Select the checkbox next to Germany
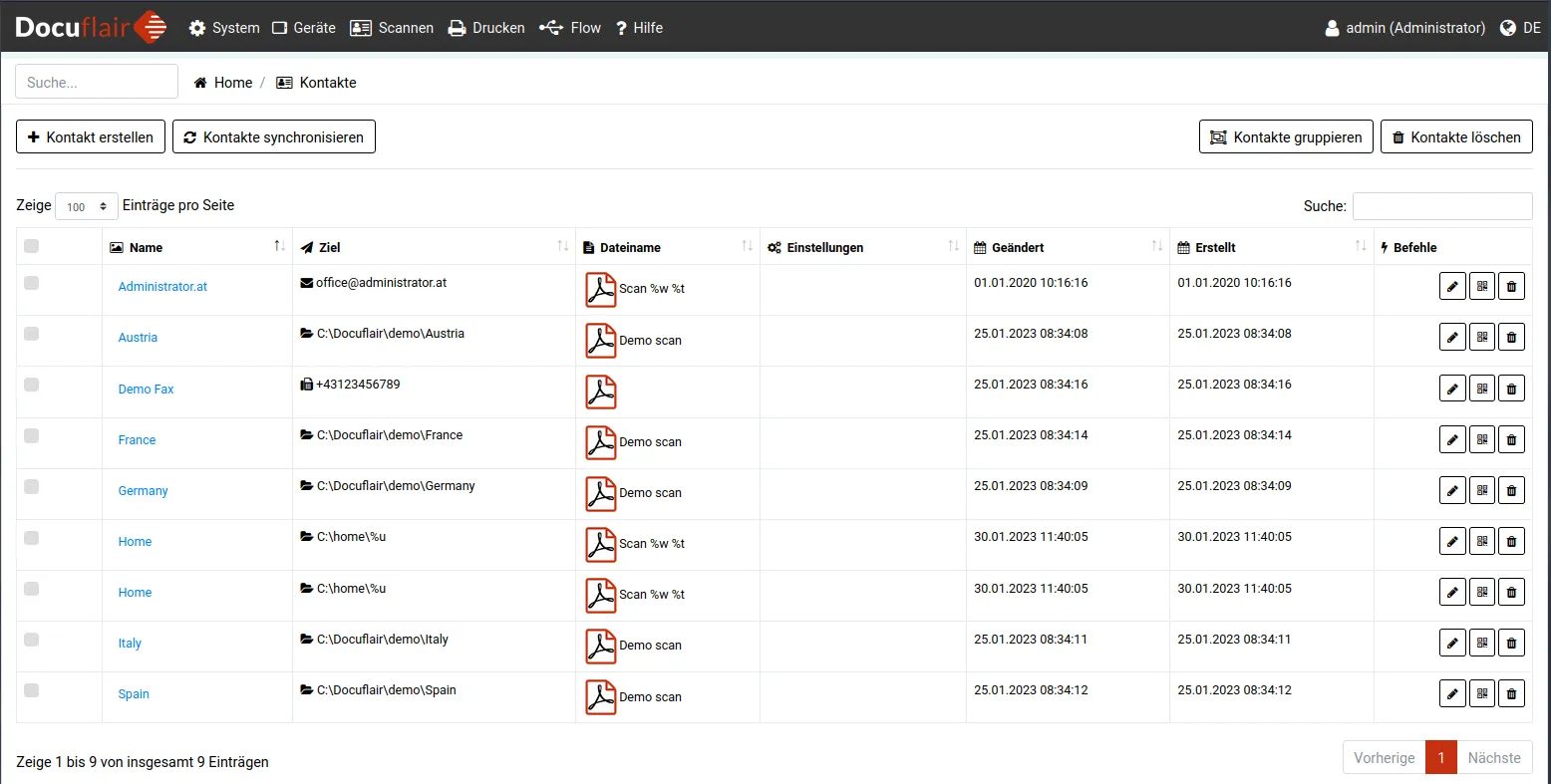The width and height of the screenshot is (1551, 784). coord(32,487)
